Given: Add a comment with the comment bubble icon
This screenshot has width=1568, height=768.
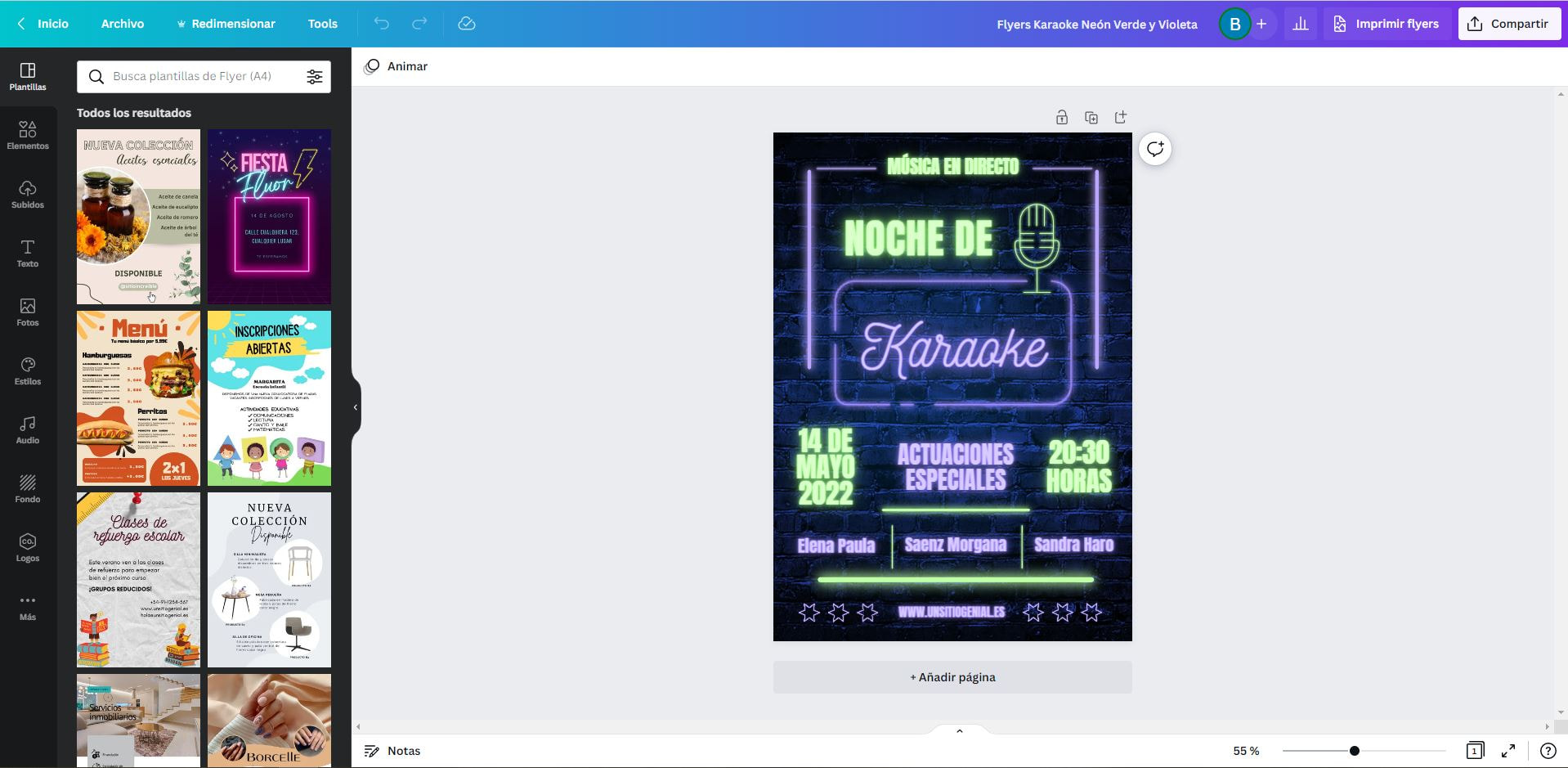Looking at the screenshot, I should [1154, 149].
